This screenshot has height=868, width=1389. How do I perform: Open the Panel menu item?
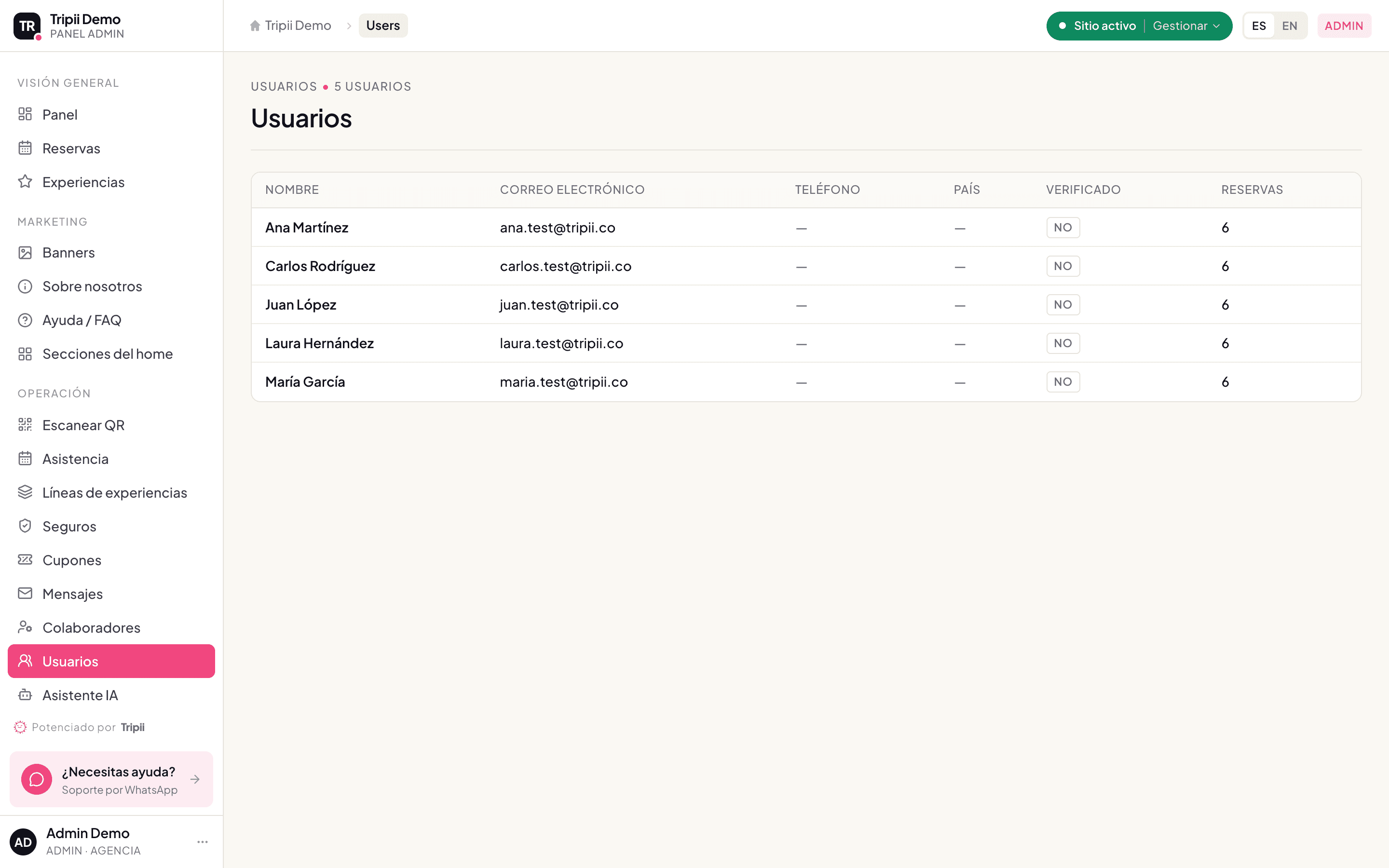[x=111, y=114]
